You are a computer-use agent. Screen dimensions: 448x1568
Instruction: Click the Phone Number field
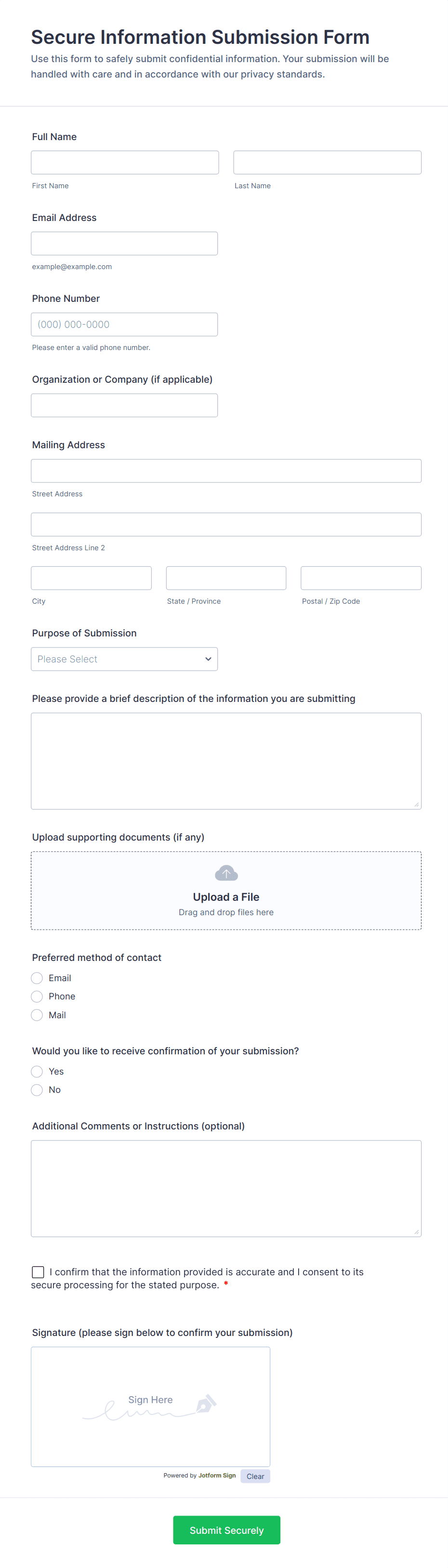tap(124, 324)
